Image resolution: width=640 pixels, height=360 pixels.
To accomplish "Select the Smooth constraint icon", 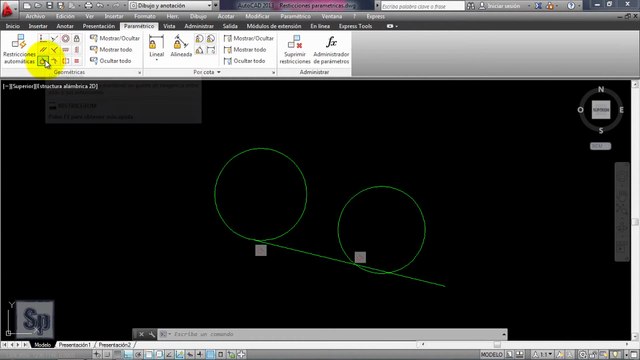I will (x=54, y=61).
